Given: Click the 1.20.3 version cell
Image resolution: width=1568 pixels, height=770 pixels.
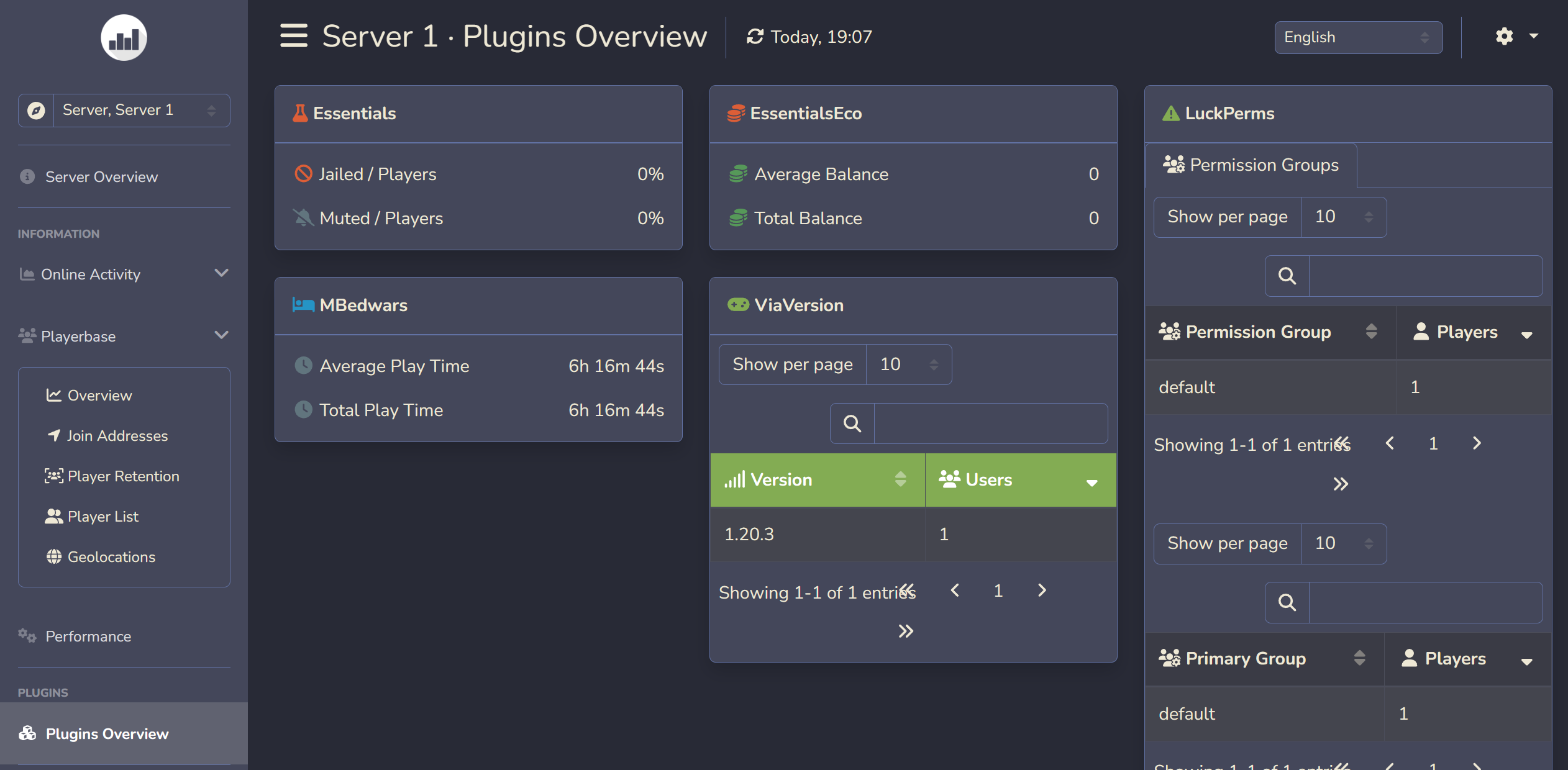Looking at the screenshot, I should [x=818, y=535].
